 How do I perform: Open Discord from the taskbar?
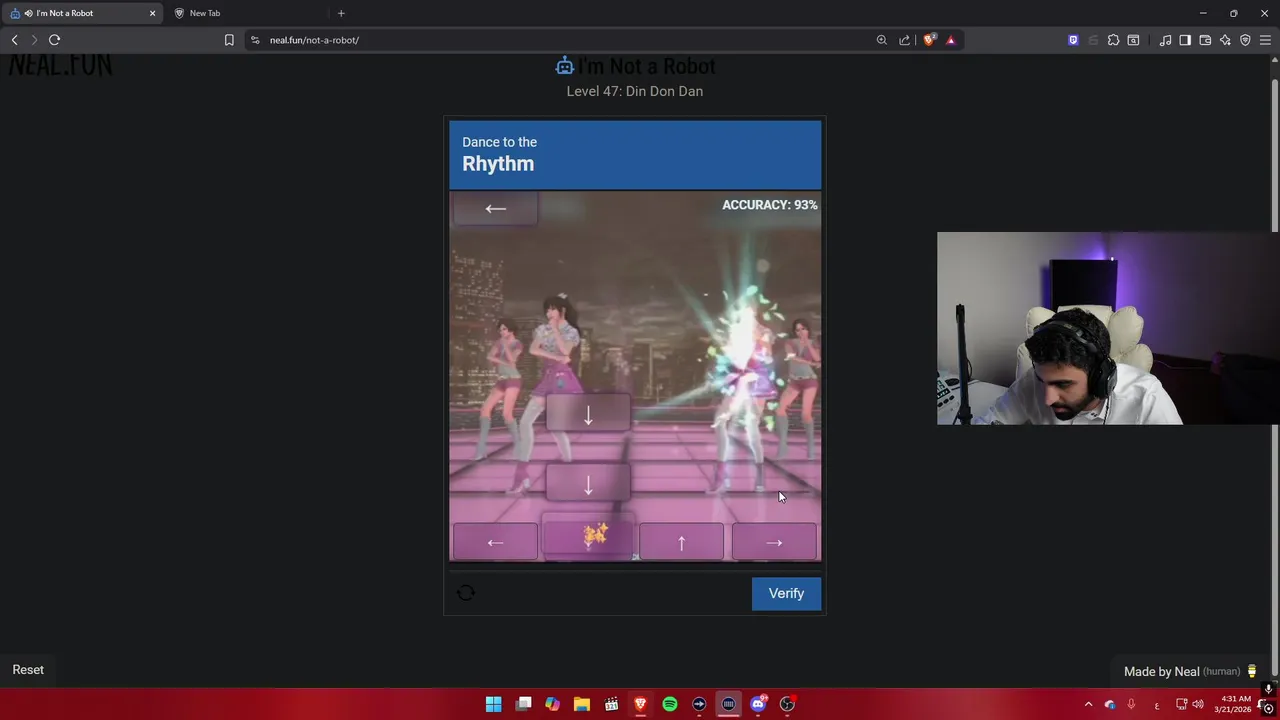coord(758,704)
